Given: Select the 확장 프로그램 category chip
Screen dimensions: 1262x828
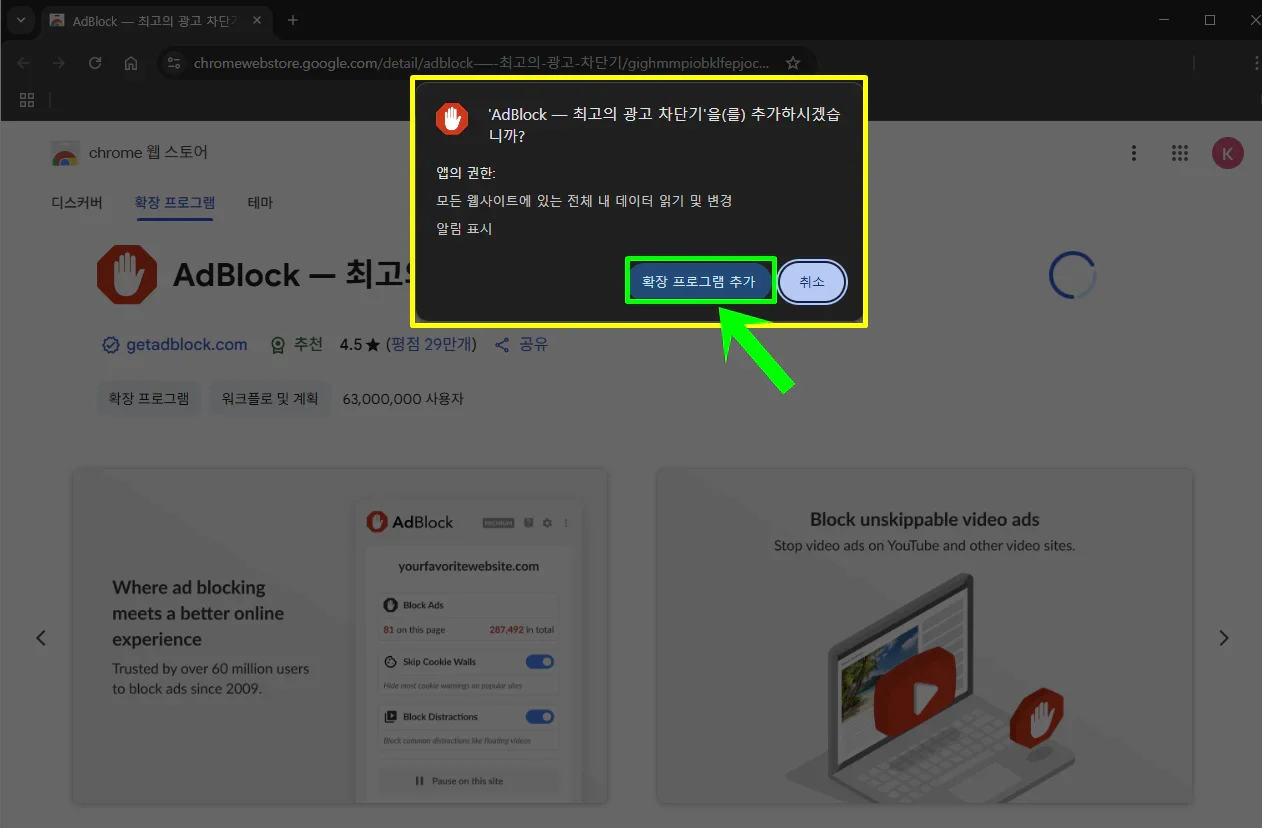Looking at the screenshot, I should click(x=149, y=398).
